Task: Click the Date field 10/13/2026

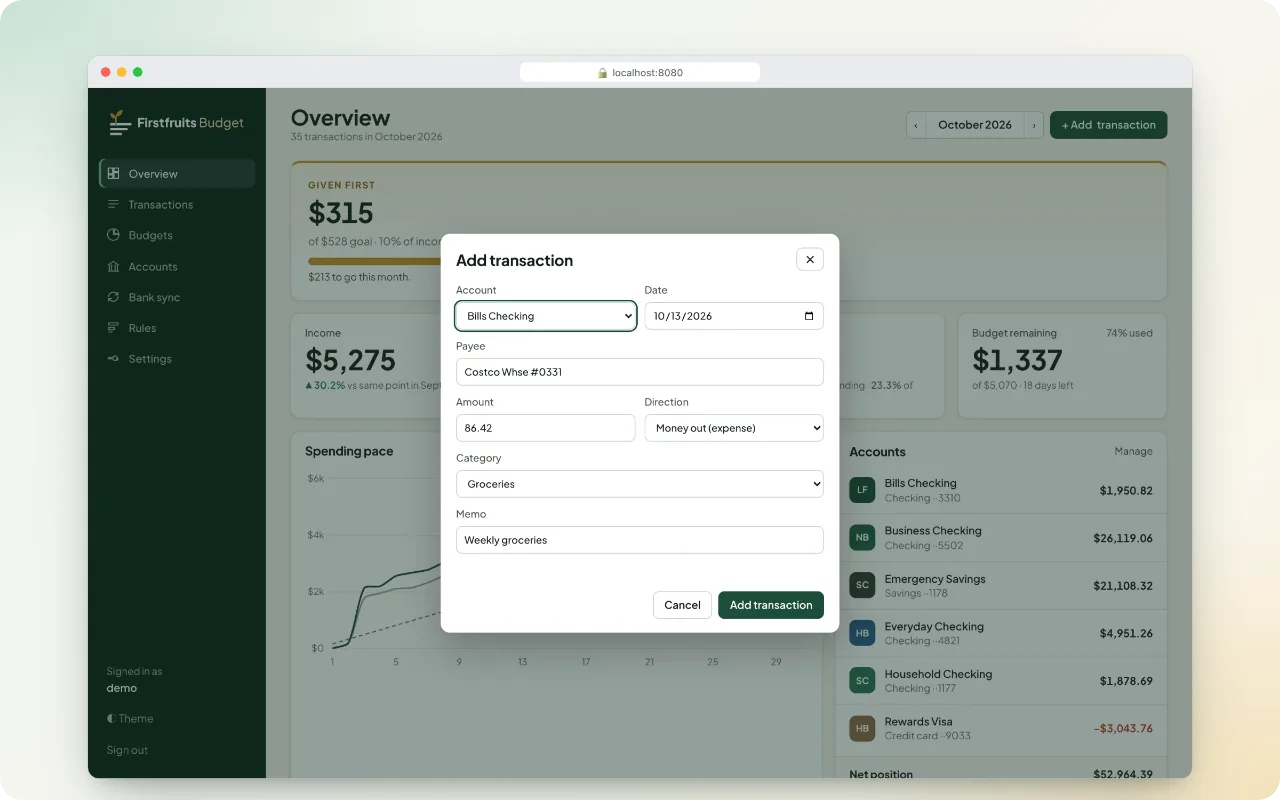Action: tap(734, 316)
